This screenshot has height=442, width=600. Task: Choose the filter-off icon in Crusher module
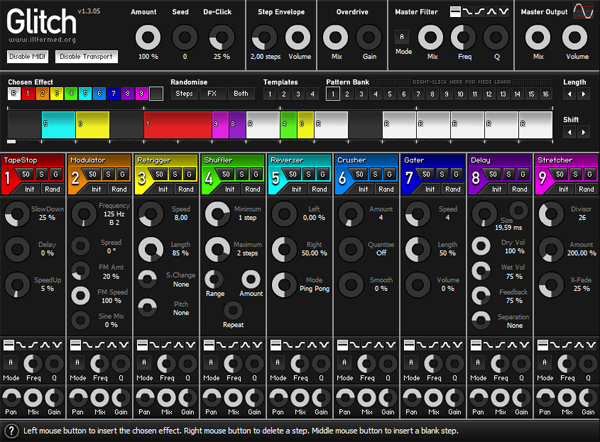coord(342,345)
